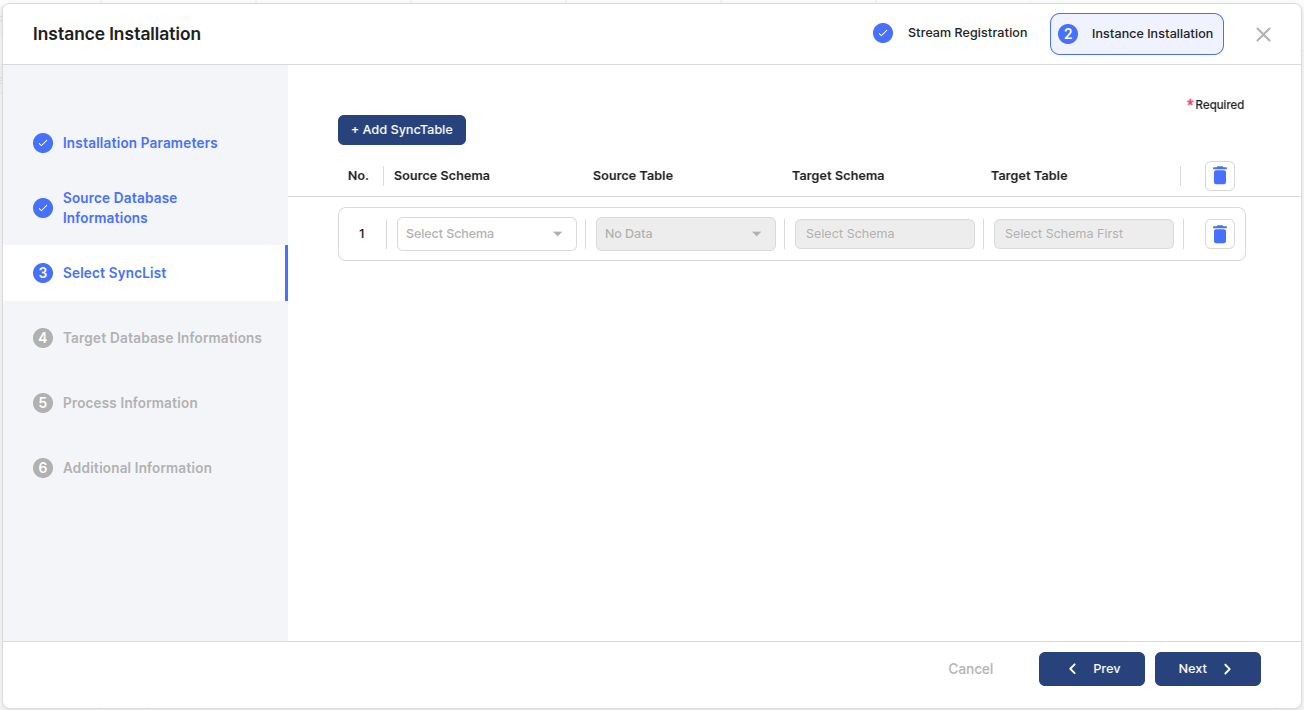Return to the previous step with Prev
The width and height of the screenshot is (1304, 710).
(1091, 669)
